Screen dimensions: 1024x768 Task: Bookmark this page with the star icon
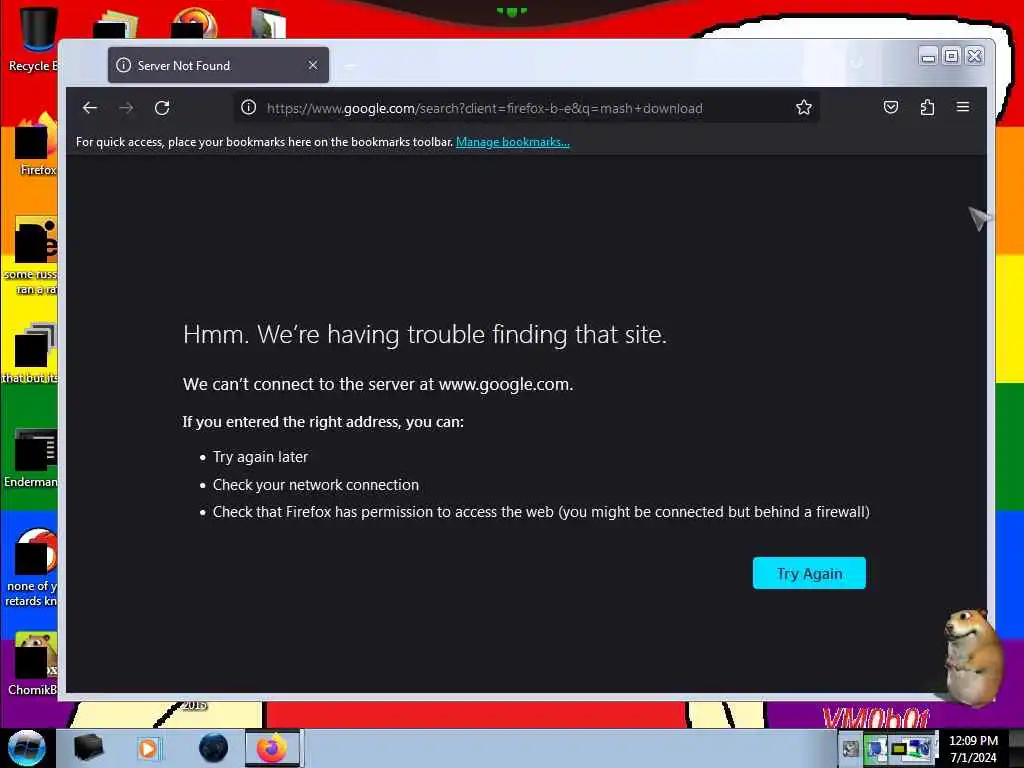coord(803,107)
